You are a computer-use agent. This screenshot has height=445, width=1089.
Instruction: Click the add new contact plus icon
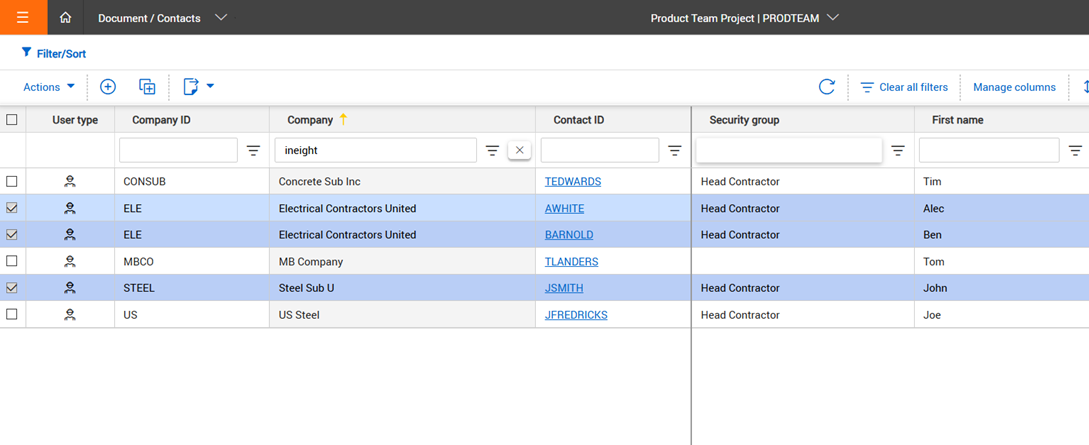pos(108,87)
